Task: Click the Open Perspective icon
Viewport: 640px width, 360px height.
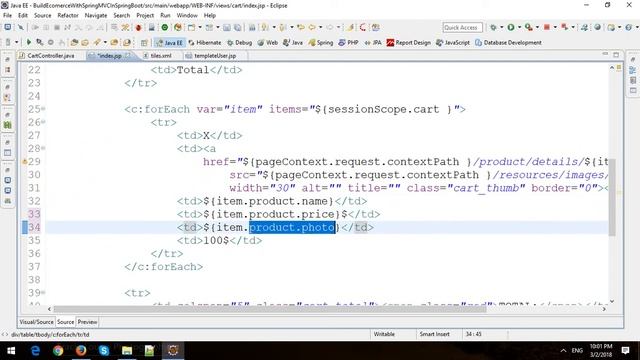Action: coord(144,42)
